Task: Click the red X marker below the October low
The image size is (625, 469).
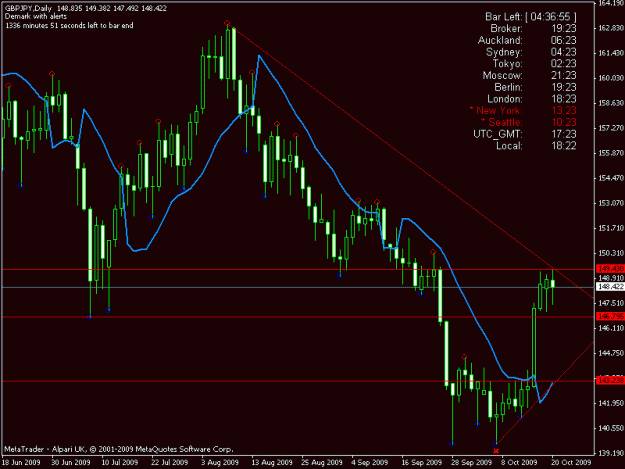Action: (496, 451)
